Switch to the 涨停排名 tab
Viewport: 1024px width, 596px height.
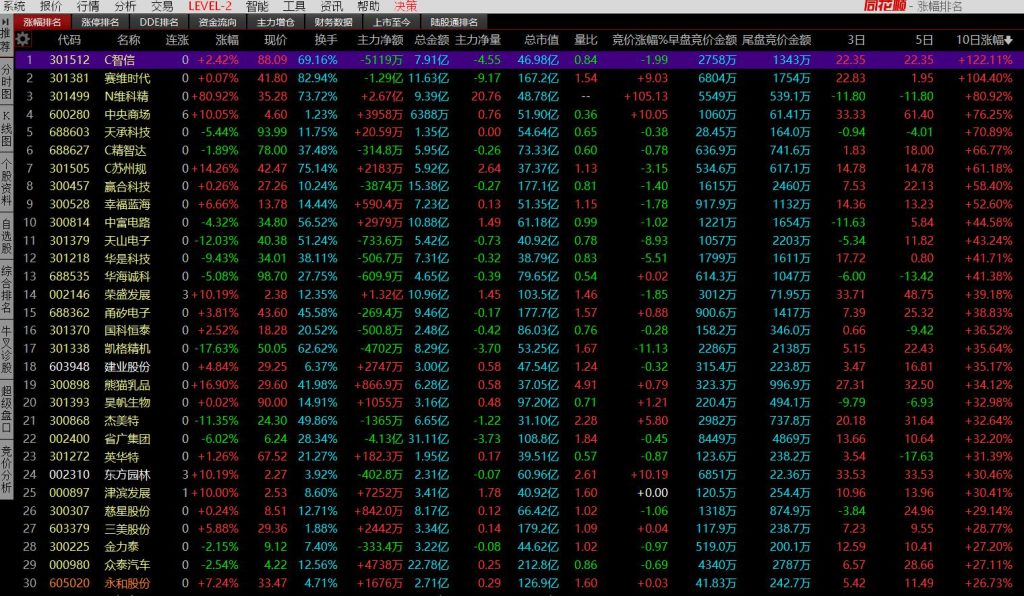click(100, 21)
